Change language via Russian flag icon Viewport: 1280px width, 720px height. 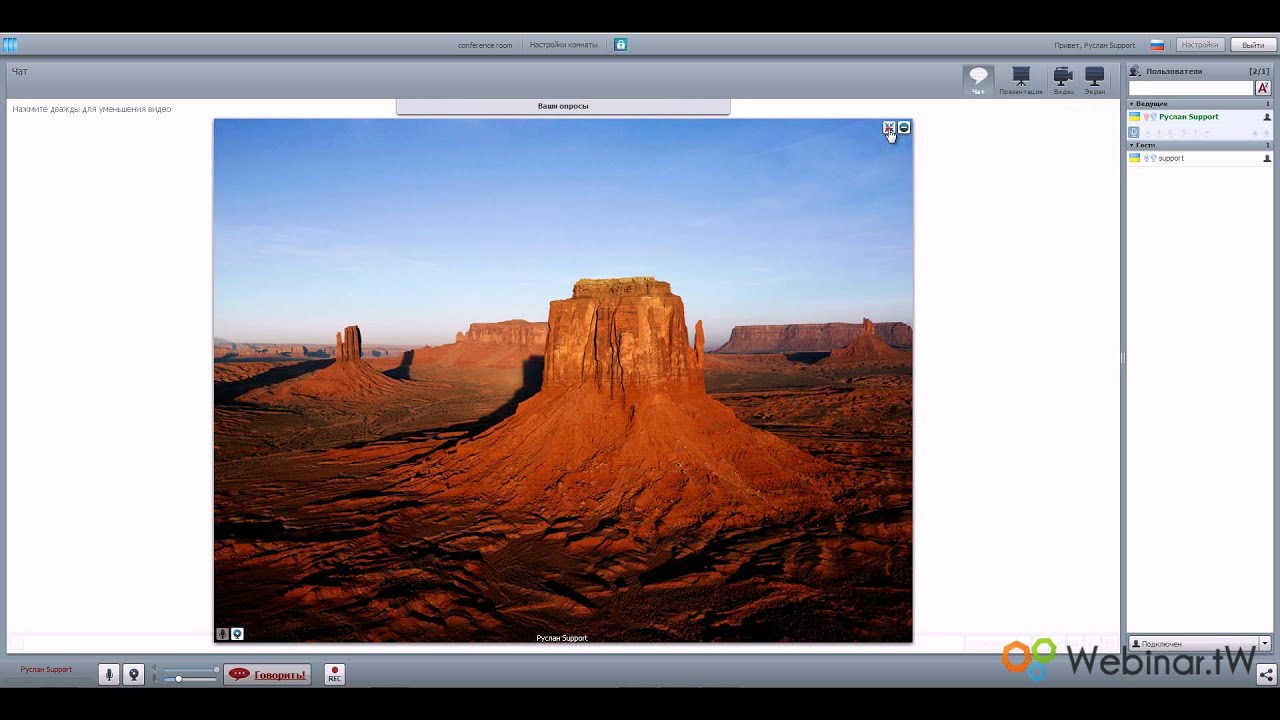(1157, 45)
